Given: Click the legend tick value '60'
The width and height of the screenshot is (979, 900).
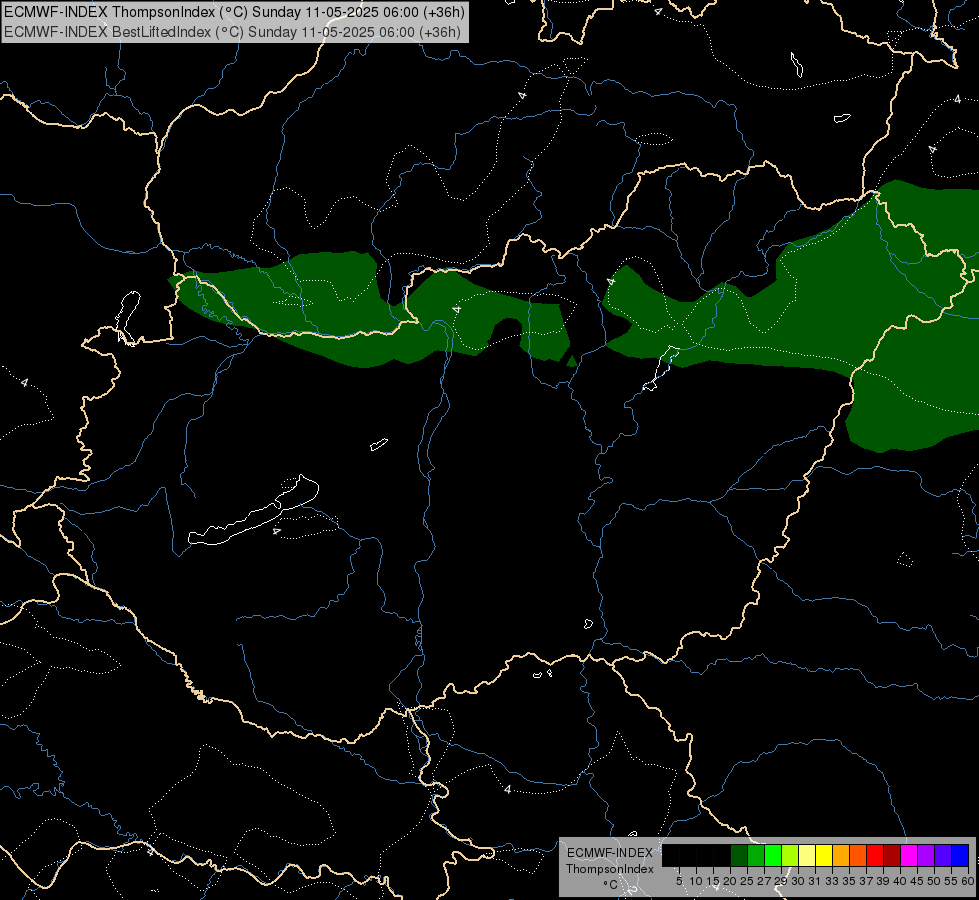Looking at the screenshot, I should [x=968, y=881].
